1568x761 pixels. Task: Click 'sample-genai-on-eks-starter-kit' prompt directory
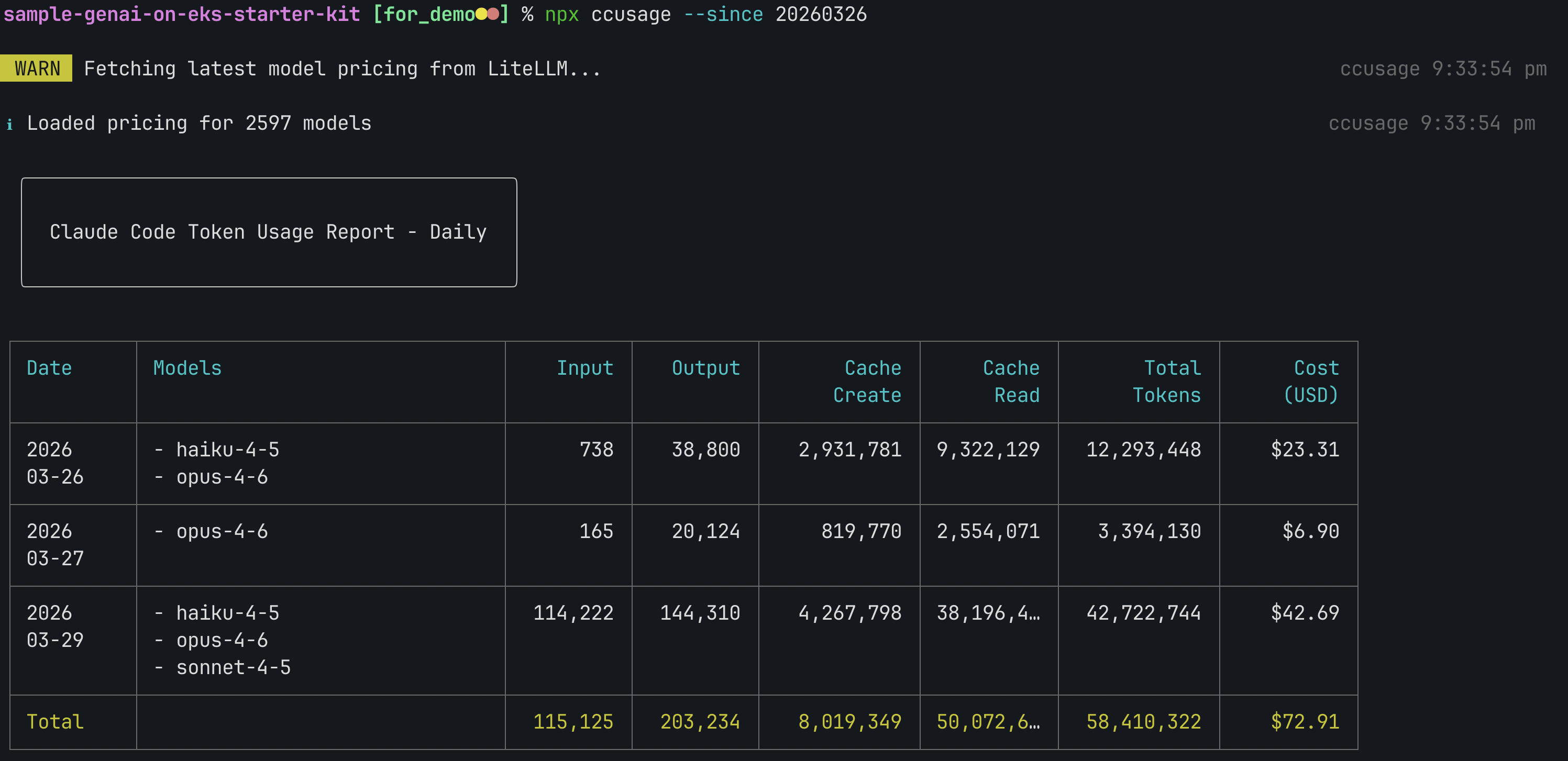182,14
